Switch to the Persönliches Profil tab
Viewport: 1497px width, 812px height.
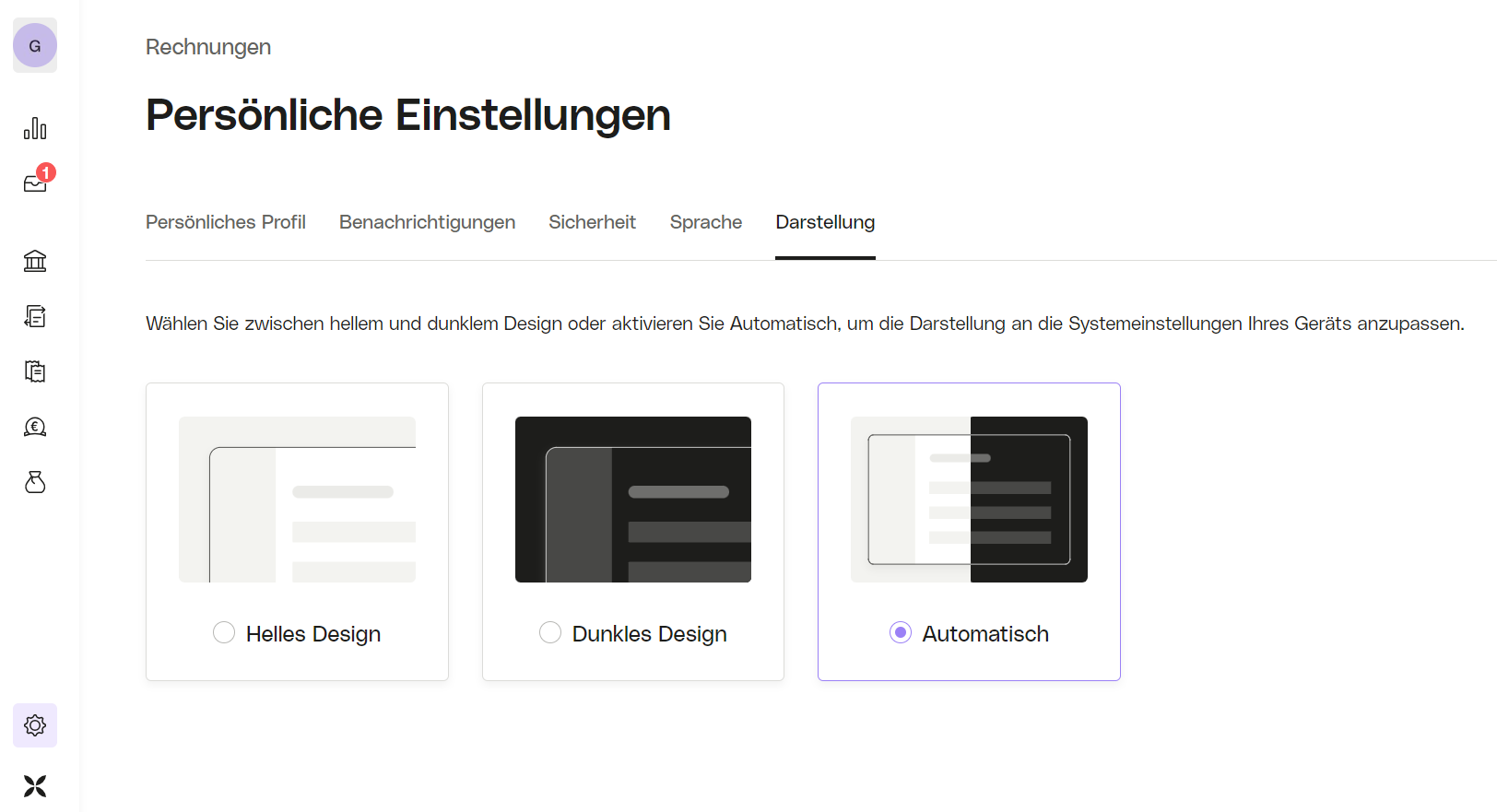point(226,222)
